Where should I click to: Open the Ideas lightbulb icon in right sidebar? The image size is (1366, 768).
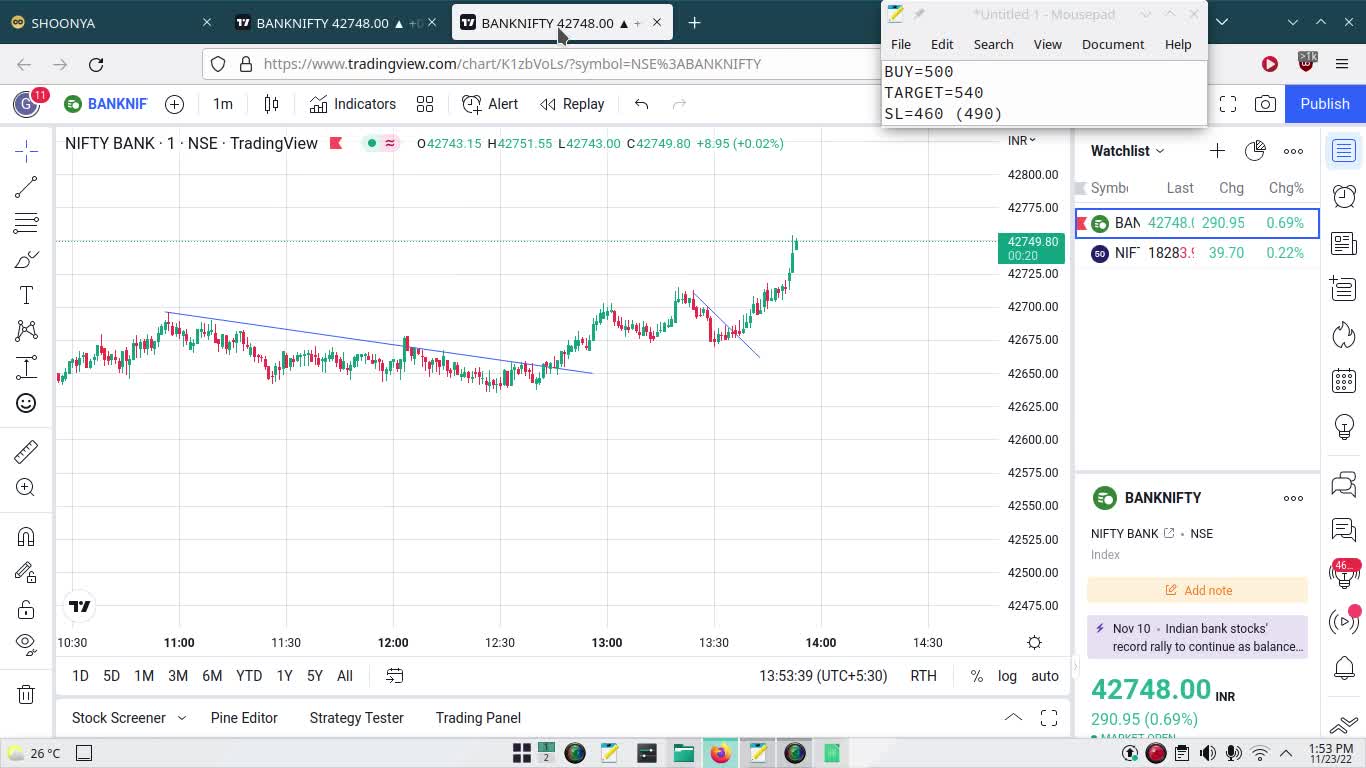1344,427
